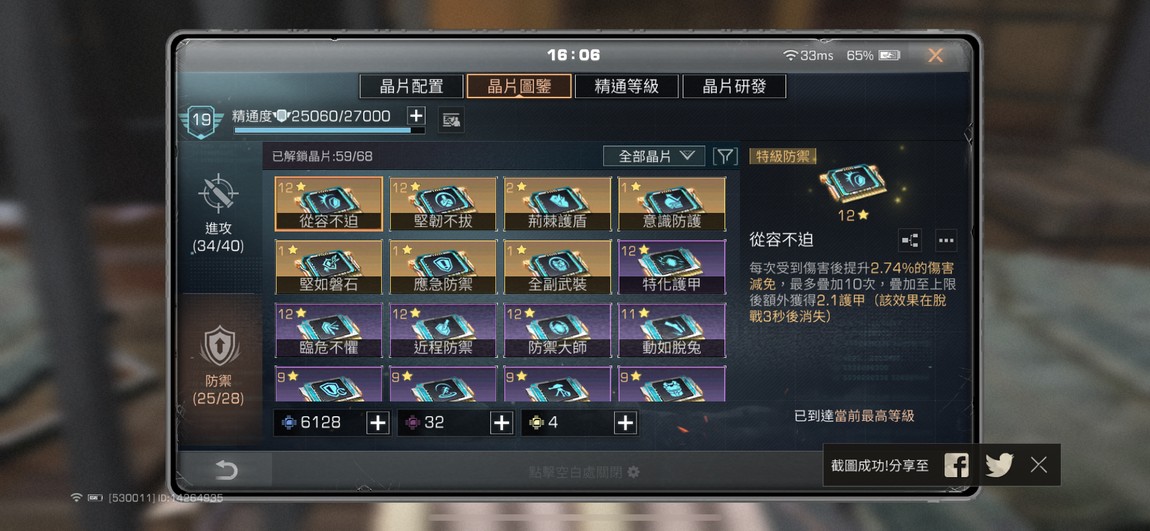
Task: Click the back arrow button
Action: pyautogui.click(x=226, y=470)
